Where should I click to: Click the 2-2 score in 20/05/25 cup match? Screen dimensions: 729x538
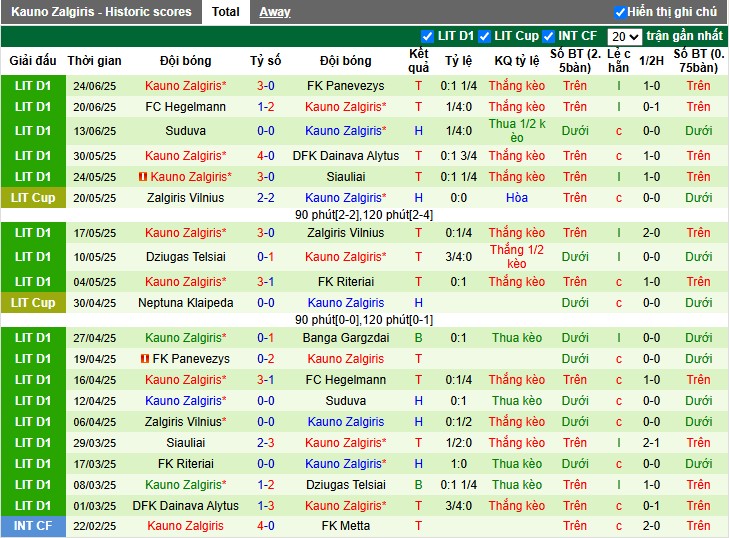(265, 198)
